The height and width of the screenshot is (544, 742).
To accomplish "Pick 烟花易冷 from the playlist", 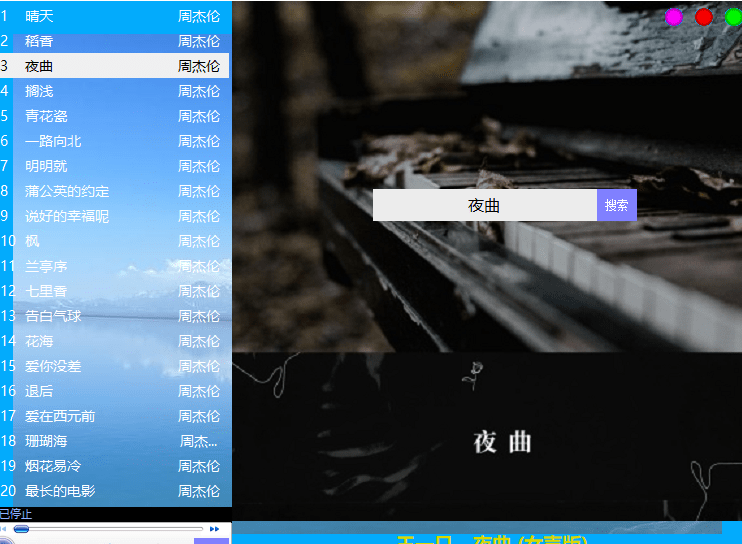I will click(53, 466).
